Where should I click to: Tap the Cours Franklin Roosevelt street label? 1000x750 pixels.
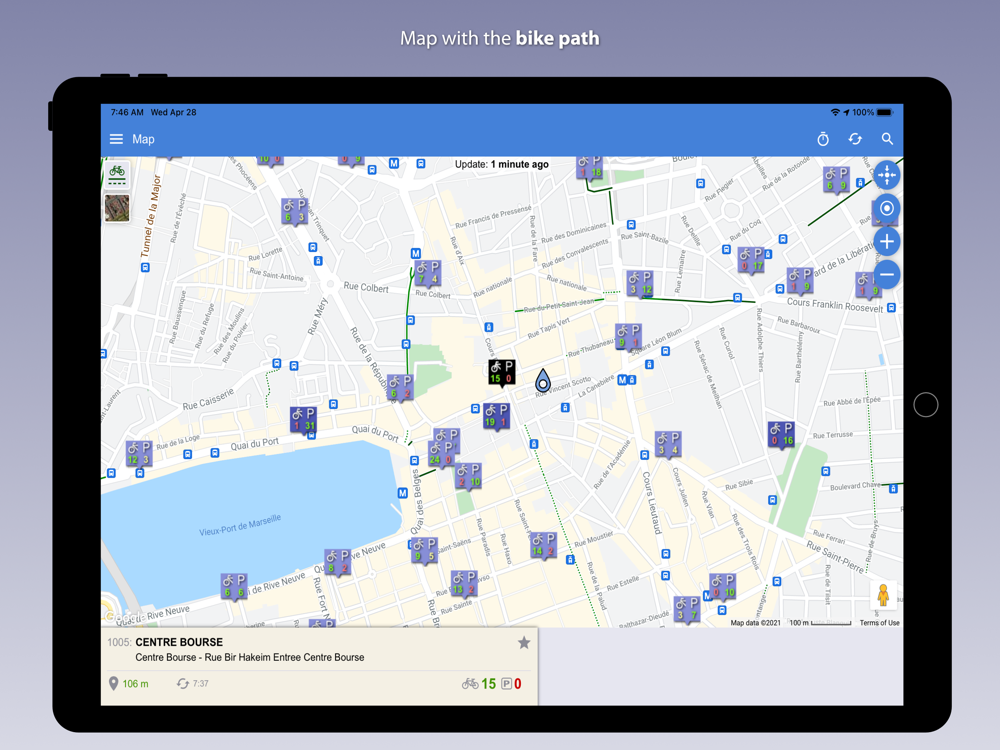[x=835, y=304]
